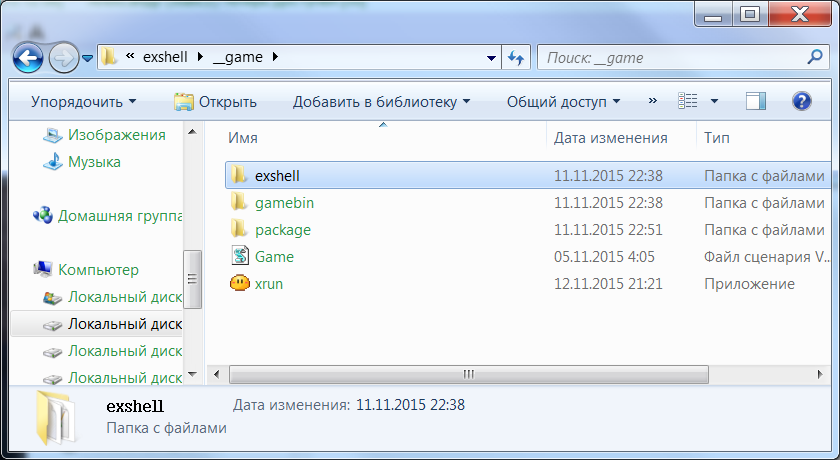Click the refresh icon beside the address bar
This screenshot has width=840, height=460.
516,58
